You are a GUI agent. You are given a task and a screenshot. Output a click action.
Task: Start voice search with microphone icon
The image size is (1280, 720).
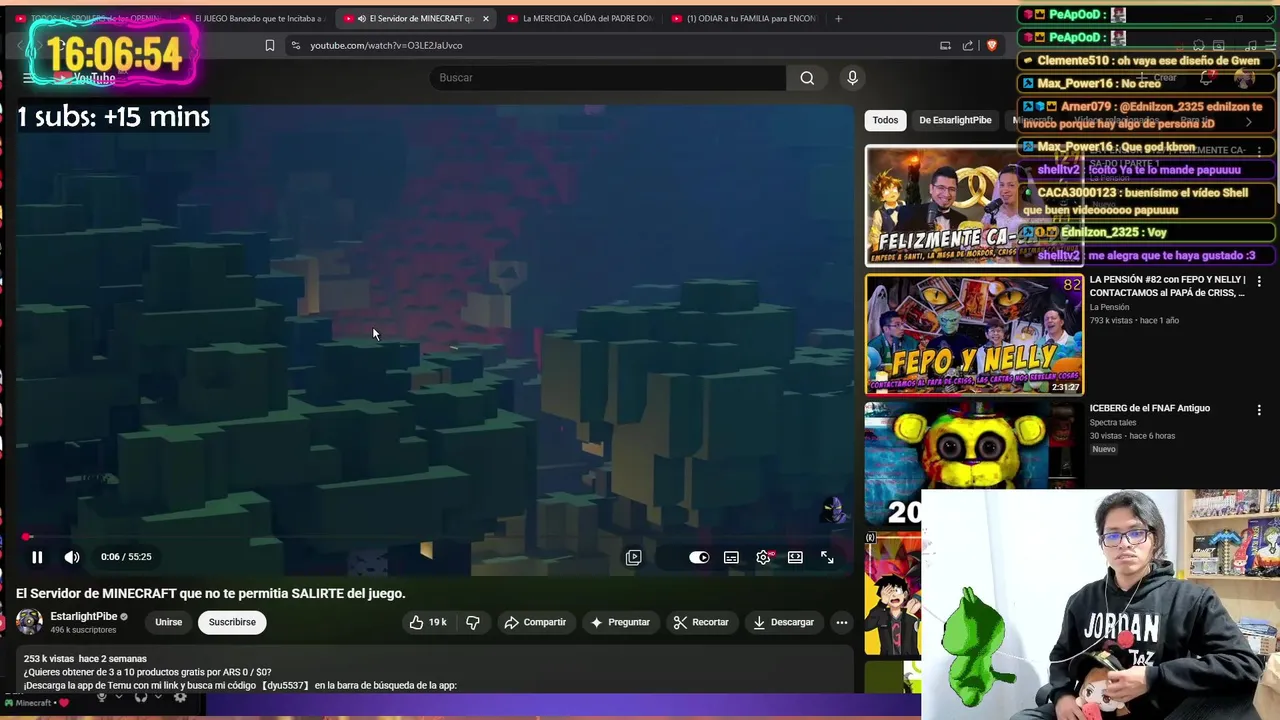tap(852, 78)
